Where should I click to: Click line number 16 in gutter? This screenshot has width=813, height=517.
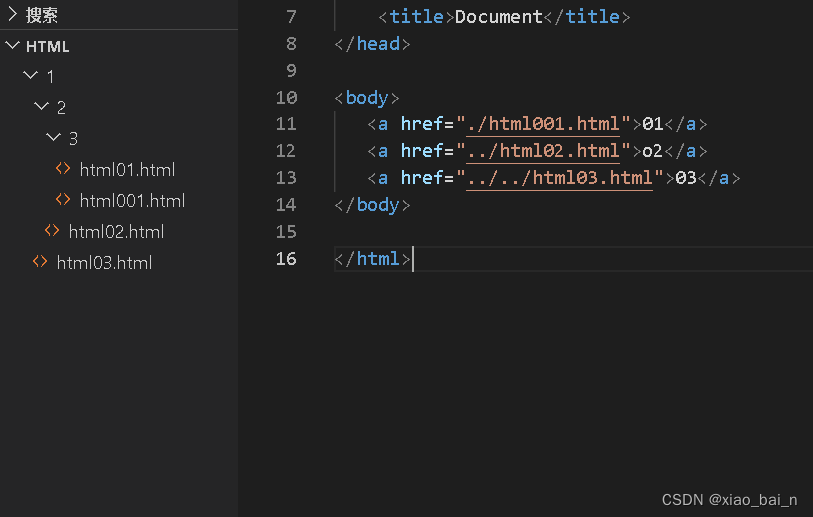287,259
